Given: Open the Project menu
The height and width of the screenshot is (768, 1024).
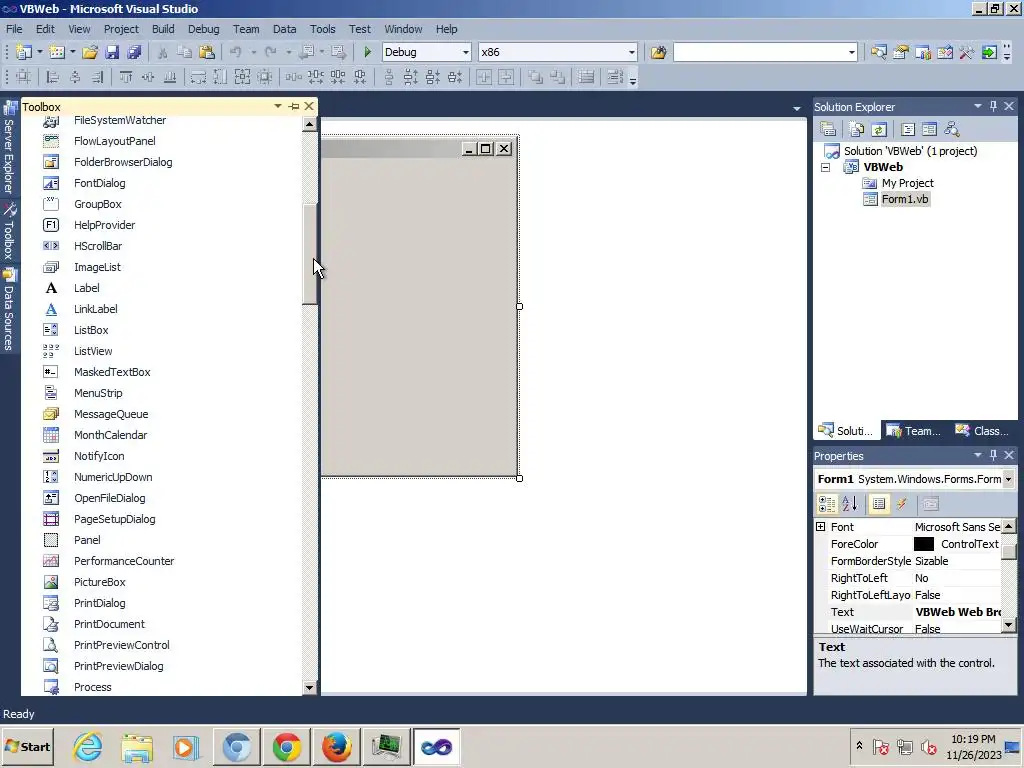Looking at the screenshot, I should tap(121, 29).
